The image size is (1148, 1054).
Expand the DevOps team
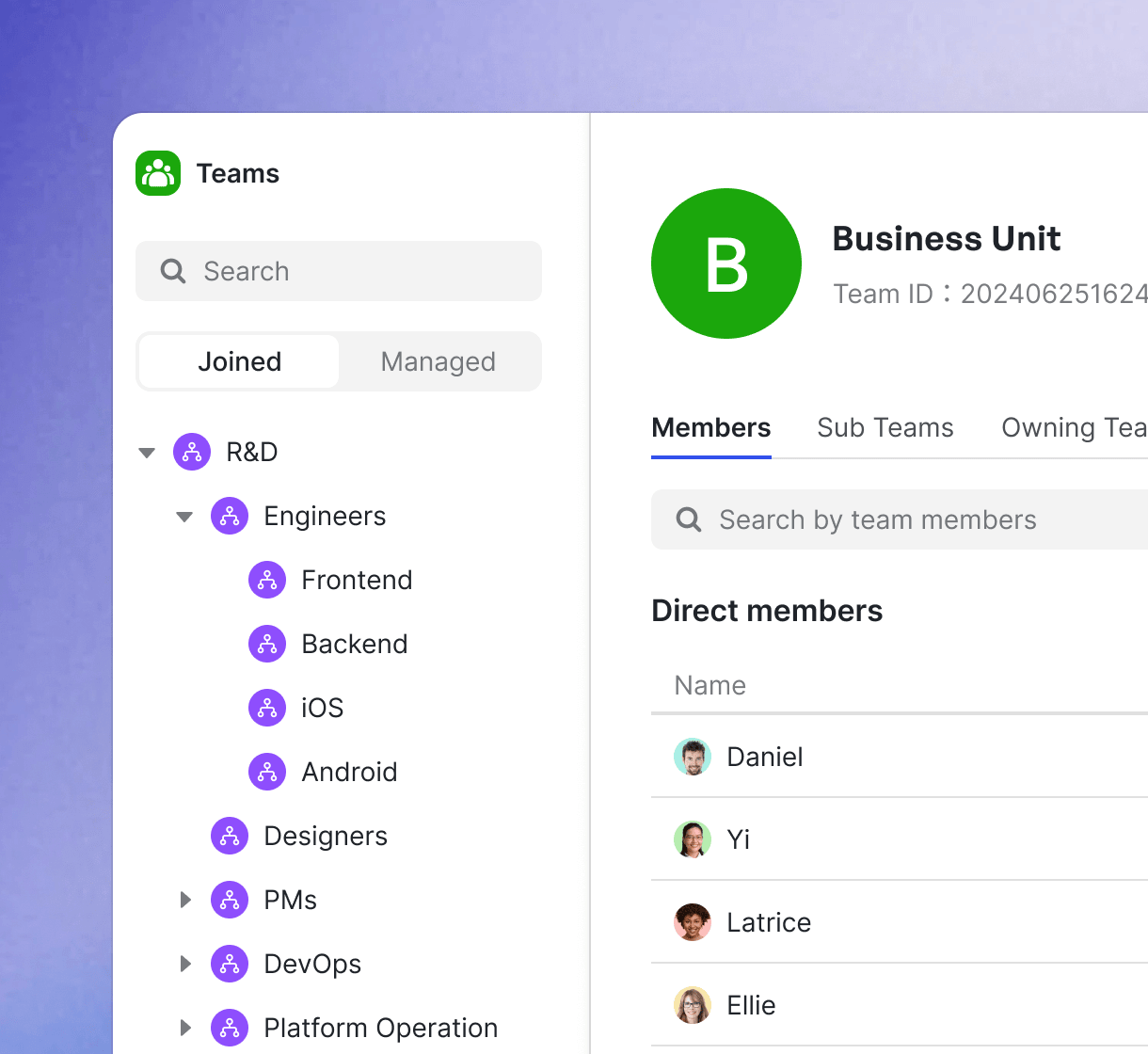pos(184,964)
